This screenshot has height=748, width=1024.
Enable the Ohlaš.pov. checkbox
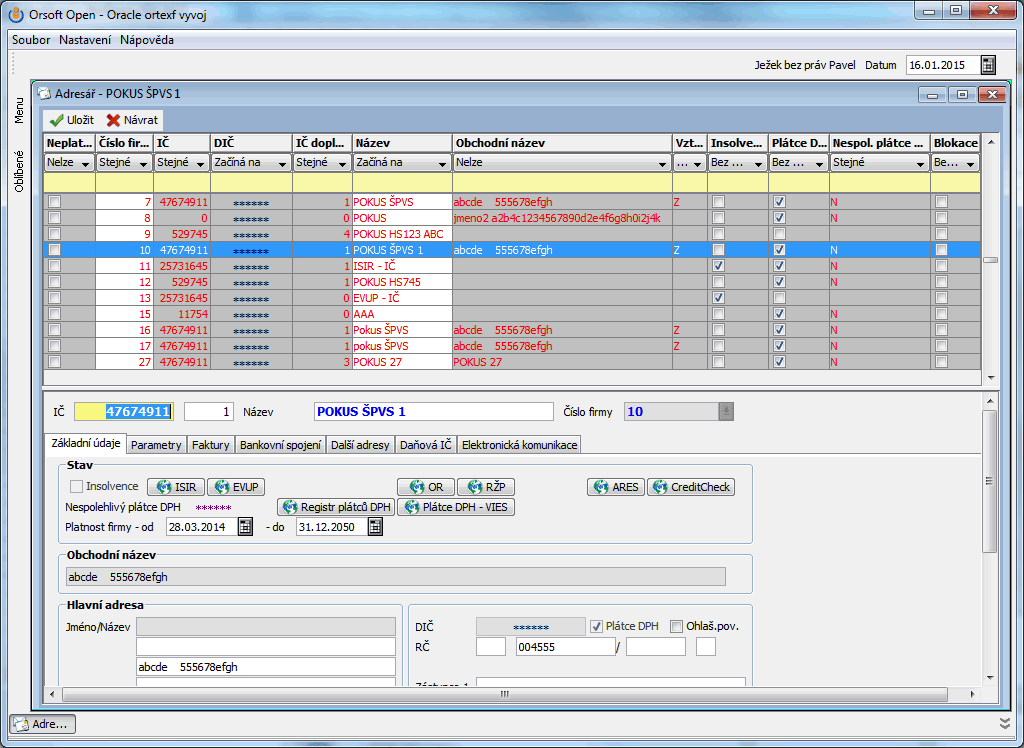tap(677, 626)
